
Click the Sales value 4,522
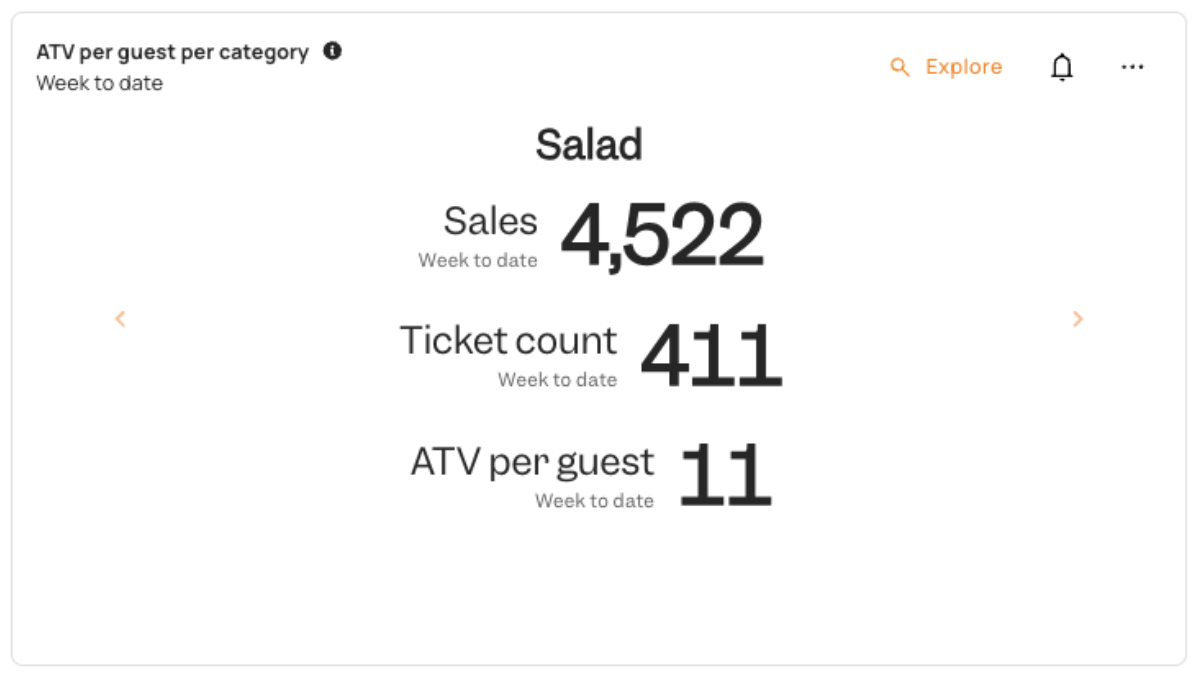tap(662, 235)
